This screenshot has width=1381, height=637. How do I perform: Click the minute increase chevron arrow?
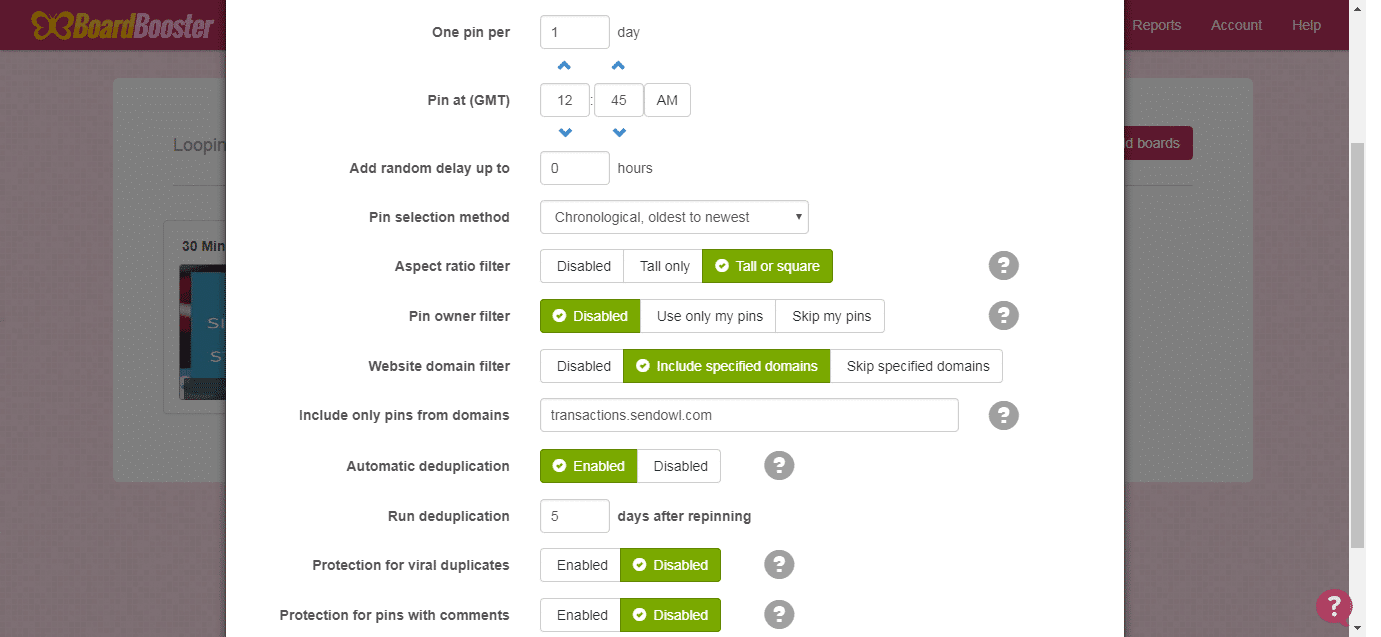[x=618, y=66]
